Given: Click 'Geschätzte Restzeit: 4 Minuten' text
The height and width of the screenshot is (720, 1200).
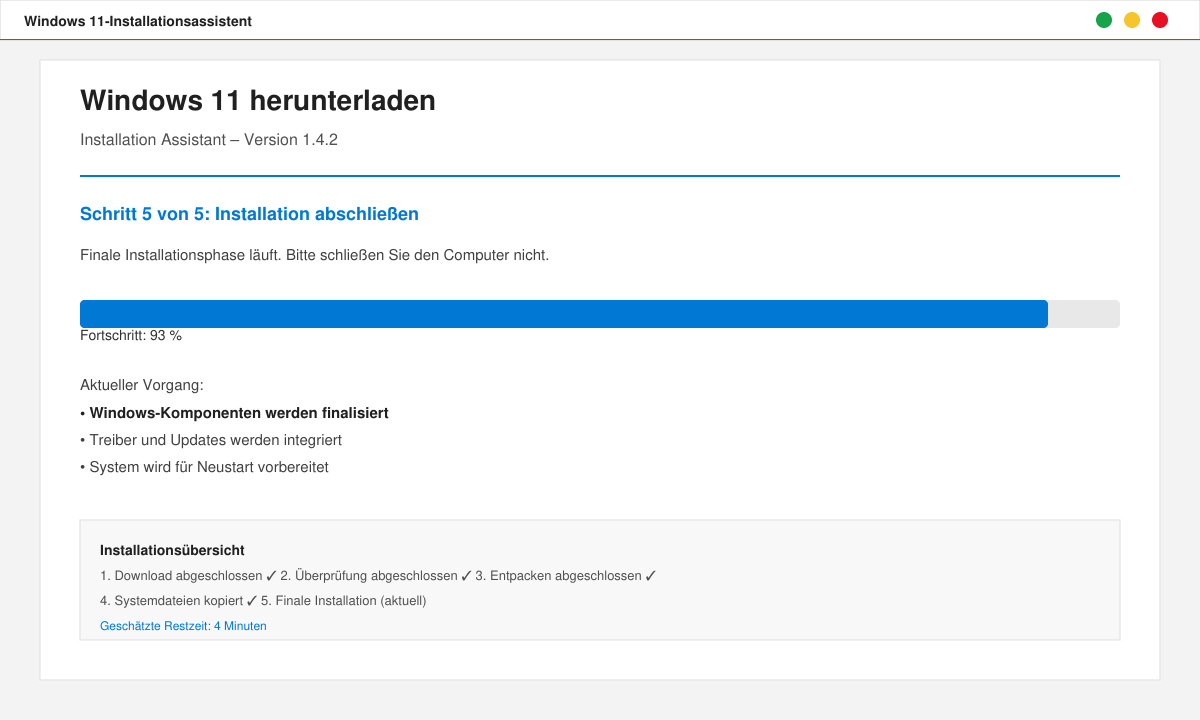Looking at the screenshot, I should point(183,626).
